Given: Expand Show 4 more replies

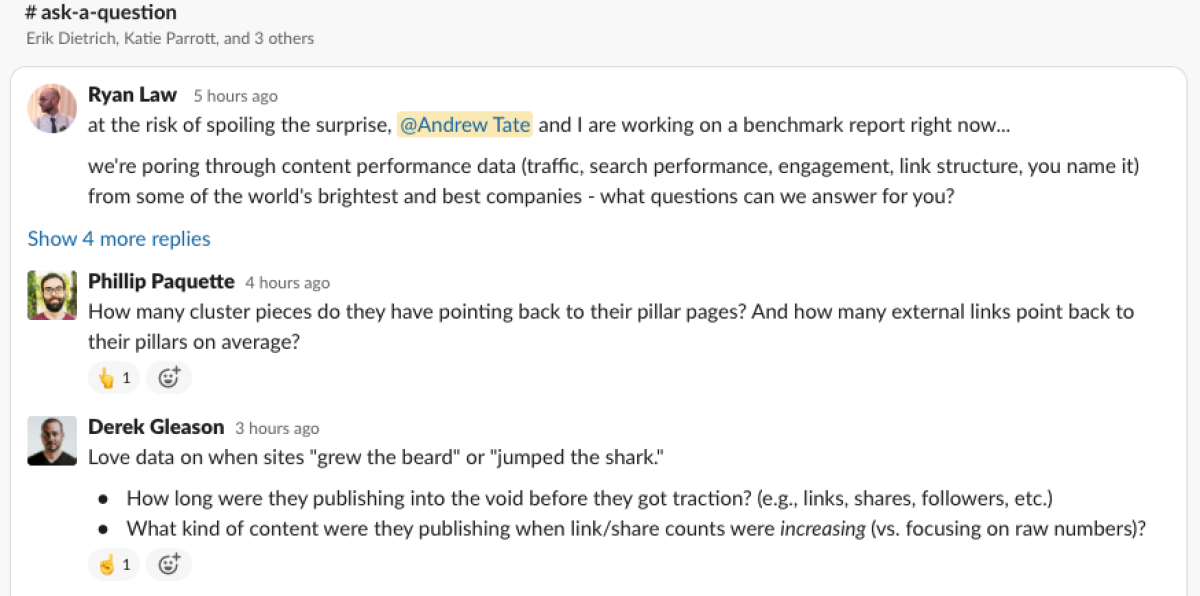Looking at the screenshot, I should click(119, 239).
